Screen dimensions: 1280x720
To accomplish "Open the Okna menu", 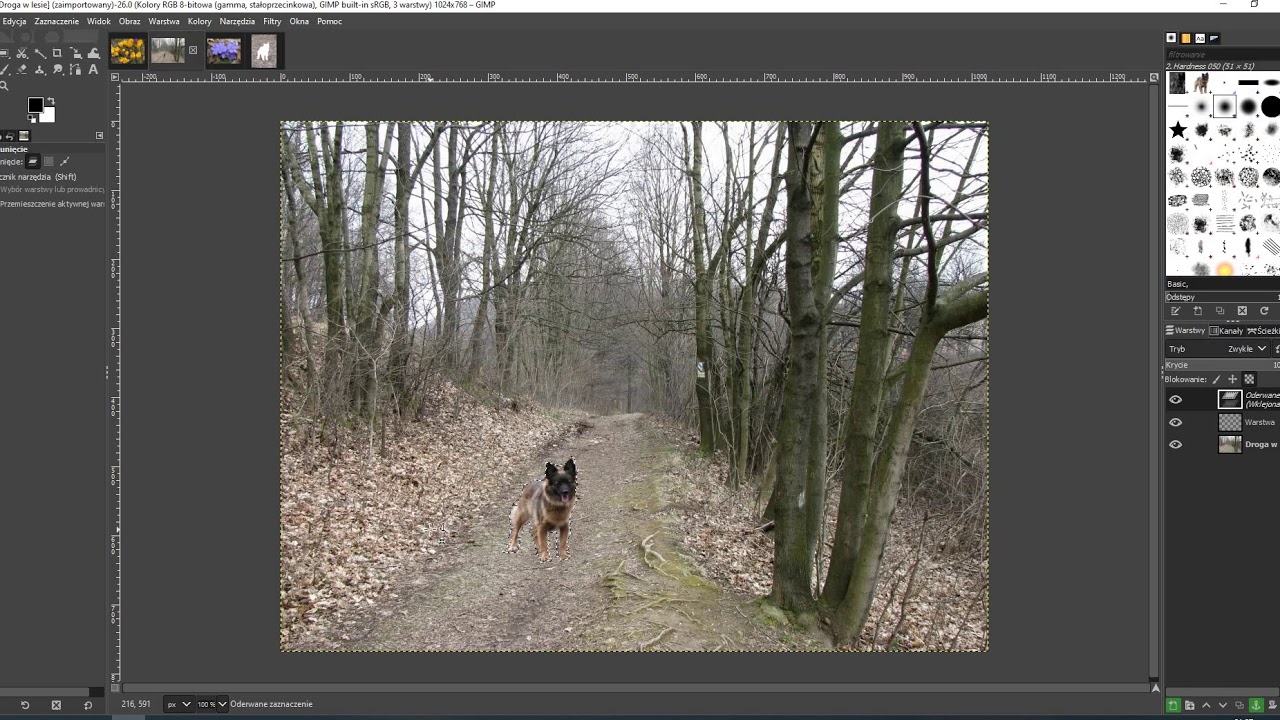I will [x=299, y=21].
